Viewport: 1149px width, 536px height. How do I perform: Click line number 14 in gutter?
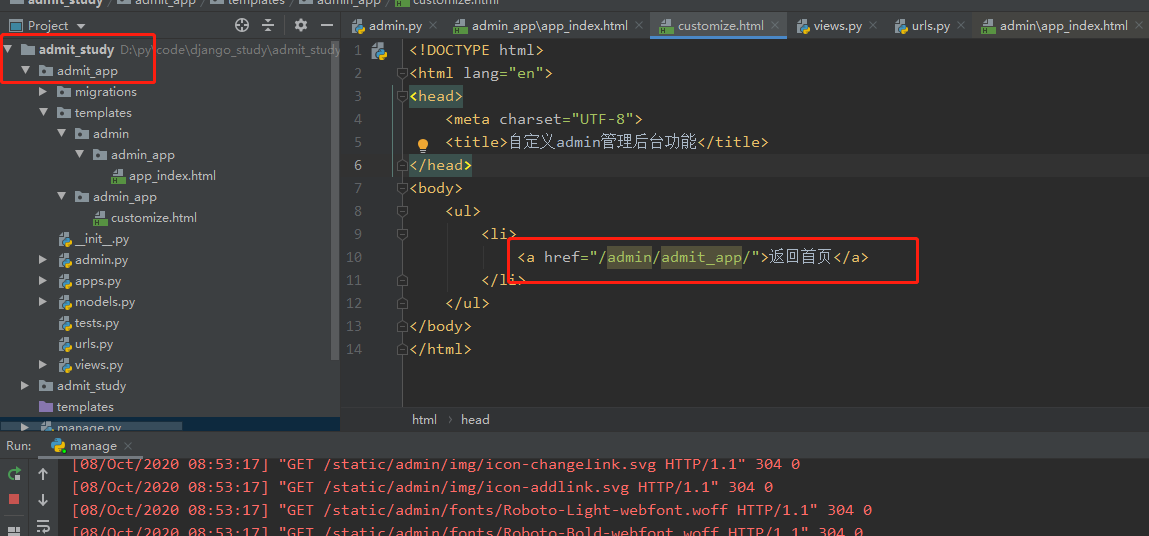pyautogui.click(x=354, y=349)
